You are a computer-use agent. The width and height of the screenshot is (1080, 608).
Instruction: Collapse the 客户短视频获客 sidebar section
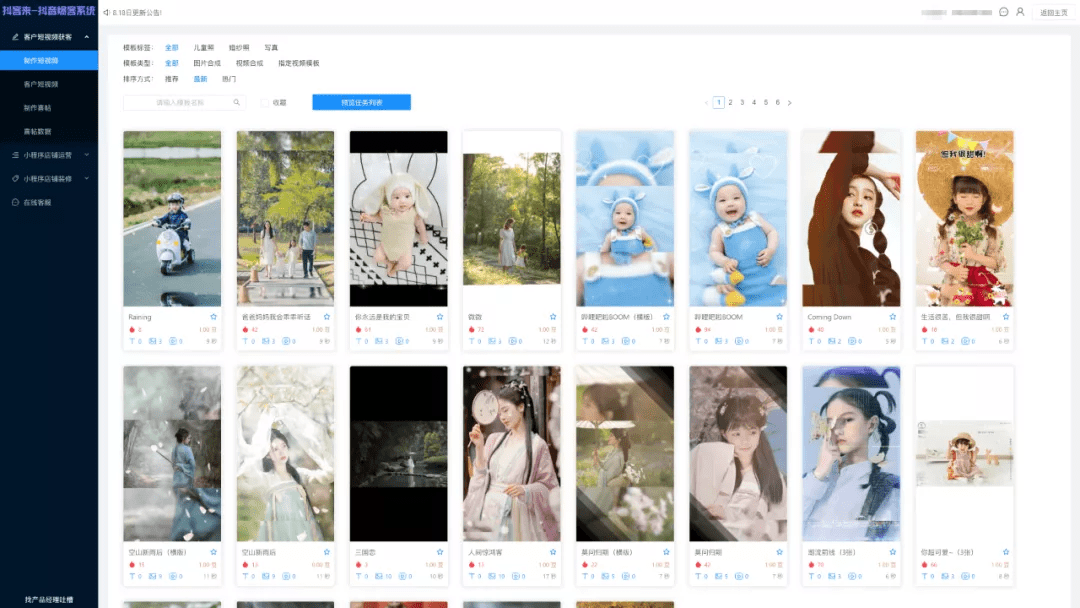(x=87, y=37)
